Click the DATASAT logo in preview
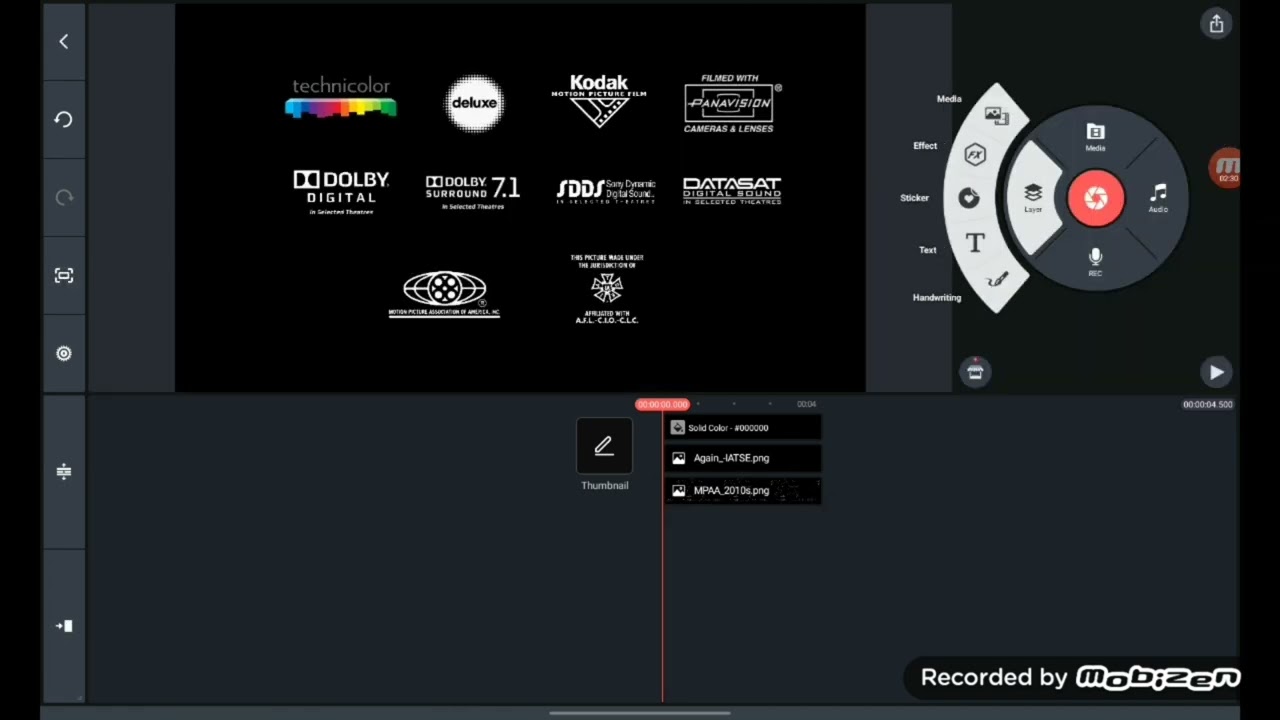Viewport: 1280px width, 720px height. [732, 191]
